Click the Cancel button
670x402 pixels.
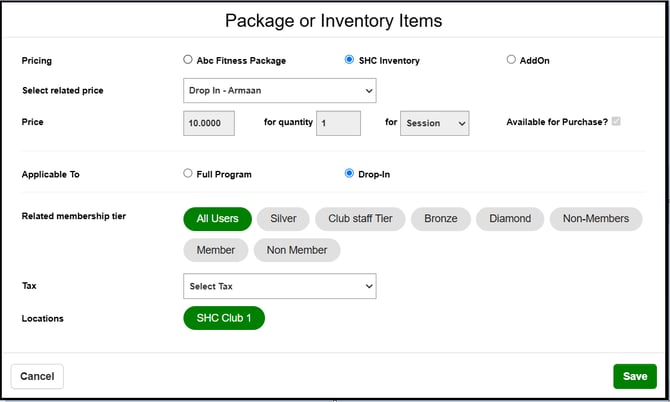(37, 376)
